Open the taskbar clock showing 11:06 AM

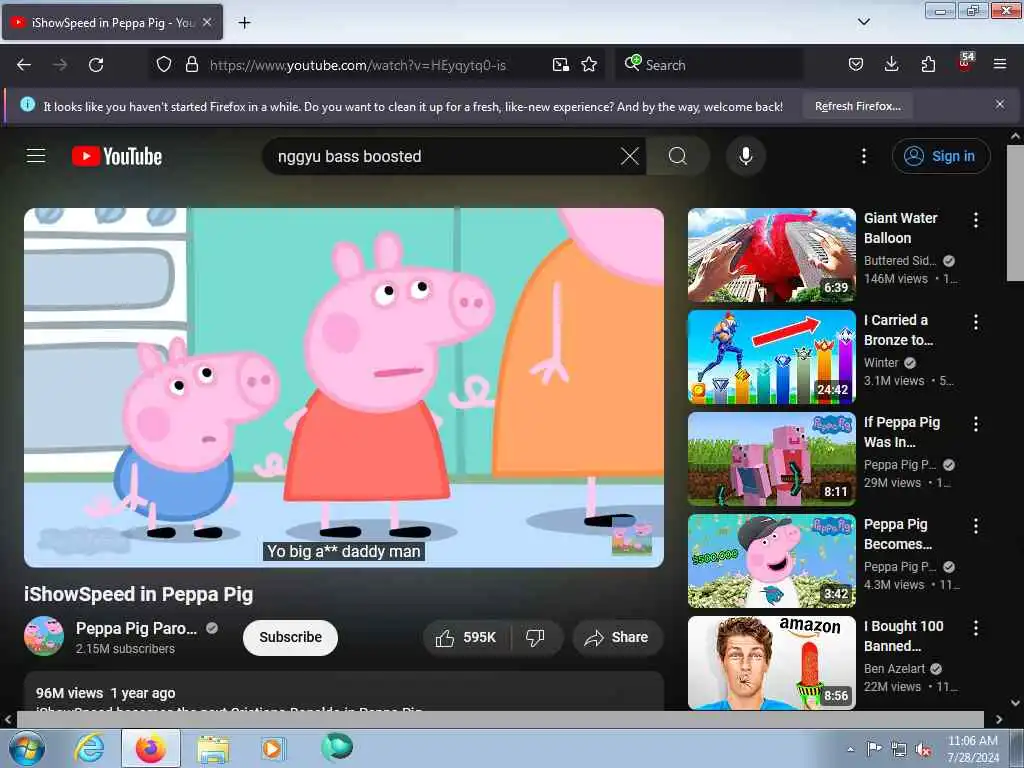[972, 749]
